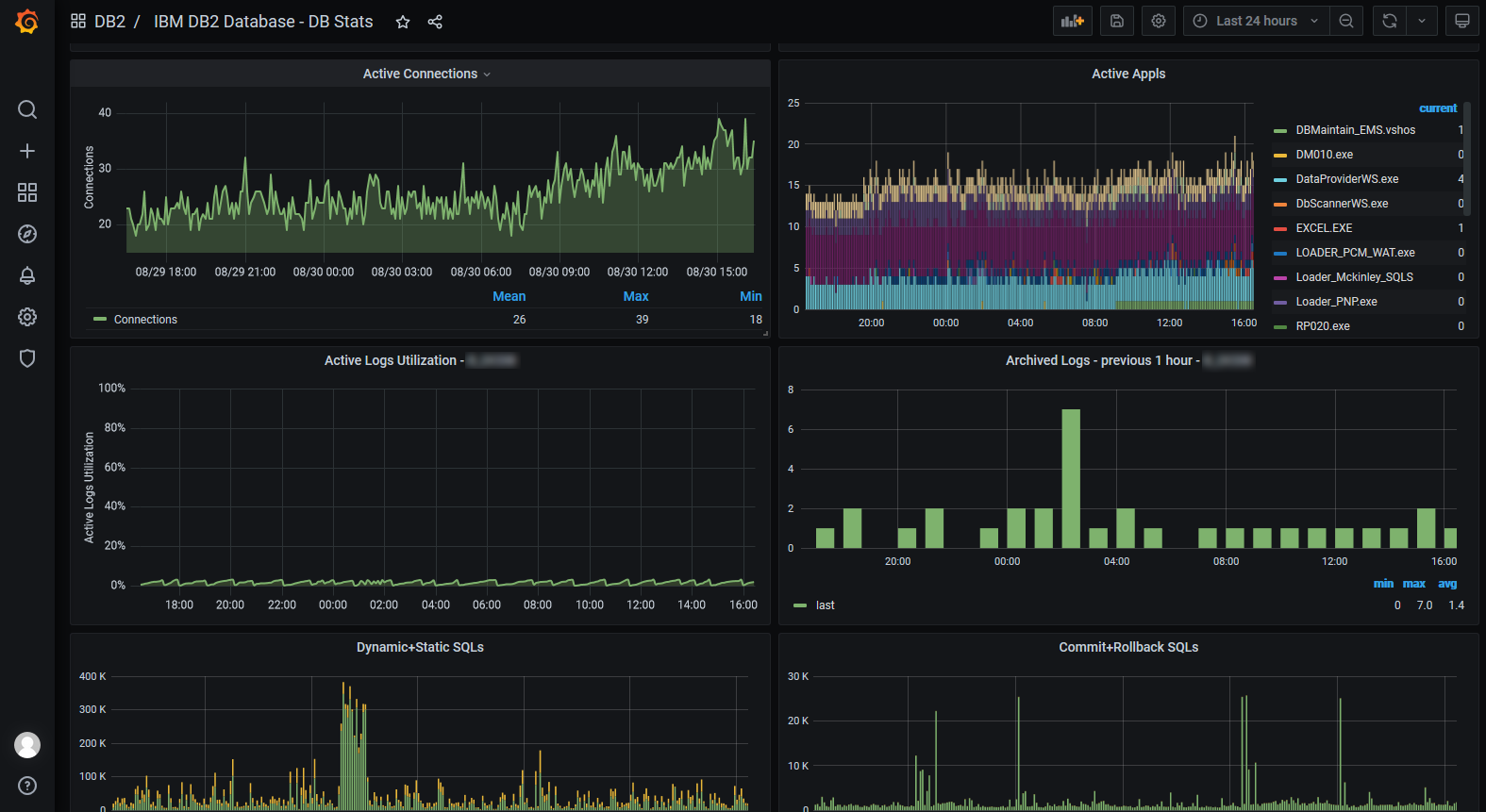1486x812 pixels.
Task: Open dashboard settings from the top toolbar
Action: tap(1159, 21)
